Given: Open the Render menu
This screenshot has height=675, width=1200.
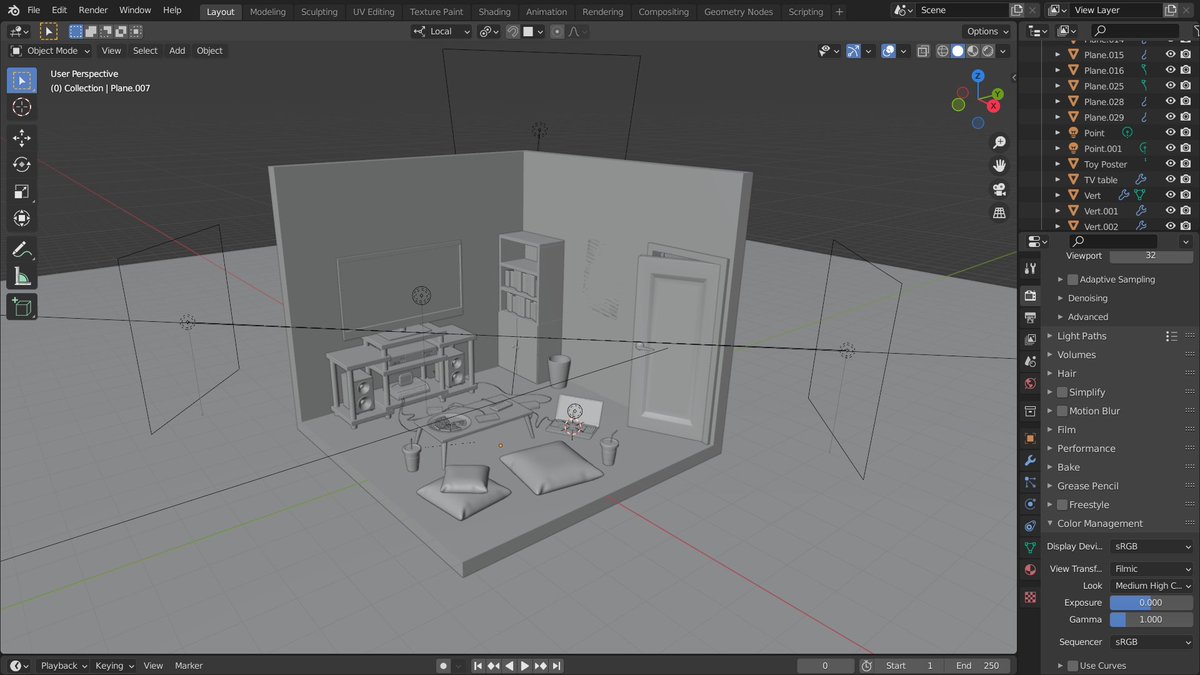Looking at the screenshot, I should coord(93,10).
